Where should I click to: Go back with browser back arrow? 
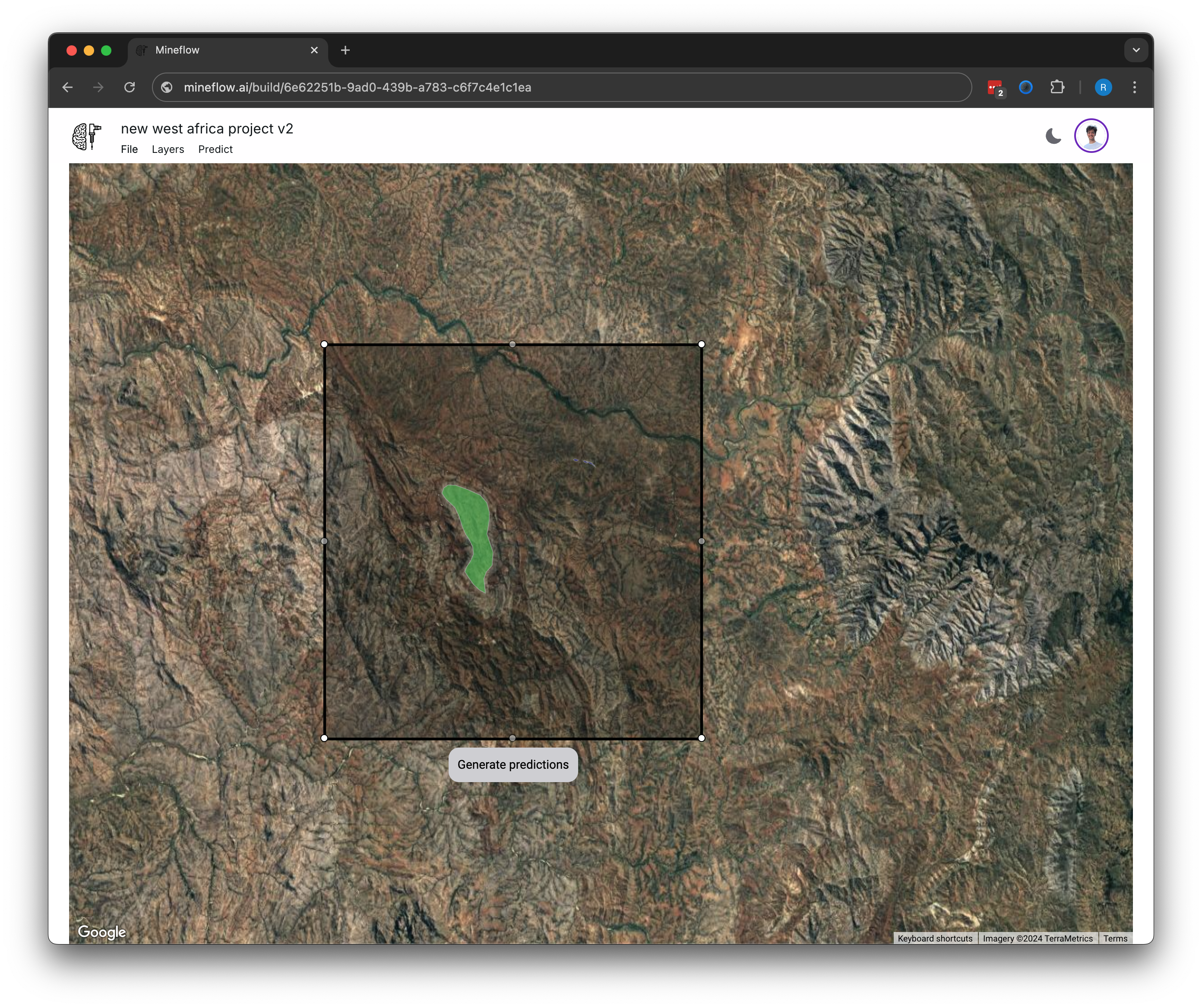(x=67, y=87)
